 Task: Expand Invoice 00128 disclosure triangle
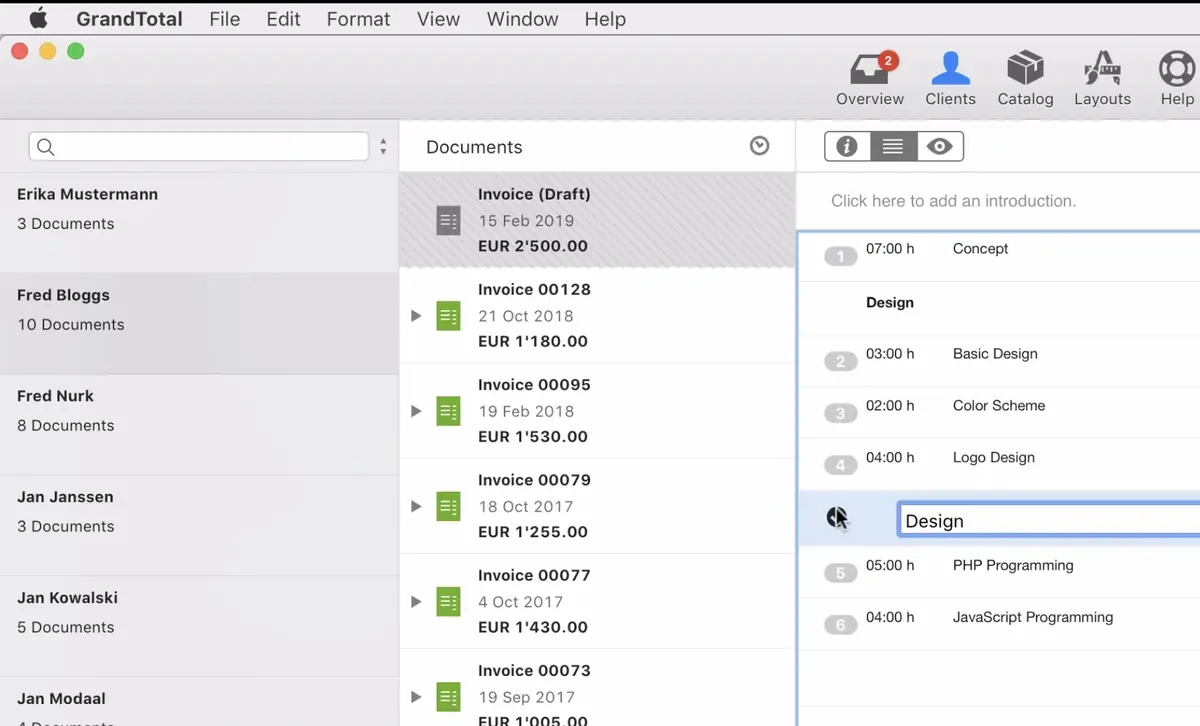[x=417, y=316]
